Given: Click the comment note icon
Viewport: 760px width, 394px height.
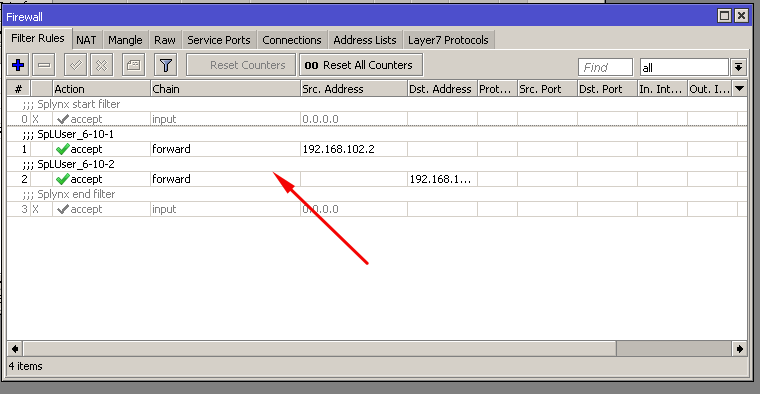Looking at the screenshot, I should (x=133, y=65).
